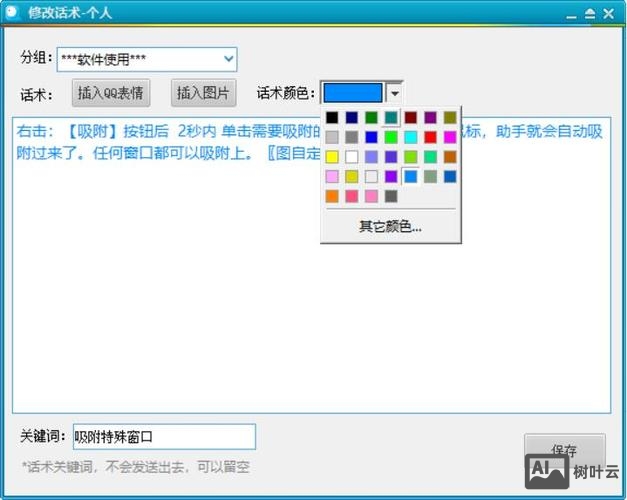Close the 修改话术-个人 window
This screenshot has width=627, height=500.
[x=609, y=14]
